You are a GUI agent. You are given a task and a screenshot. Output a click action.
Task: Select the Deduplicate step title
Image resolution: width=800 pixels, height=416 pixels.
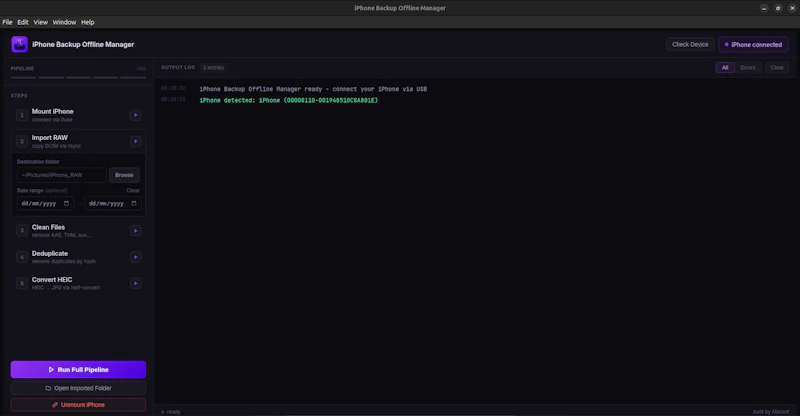pos(50,253)
